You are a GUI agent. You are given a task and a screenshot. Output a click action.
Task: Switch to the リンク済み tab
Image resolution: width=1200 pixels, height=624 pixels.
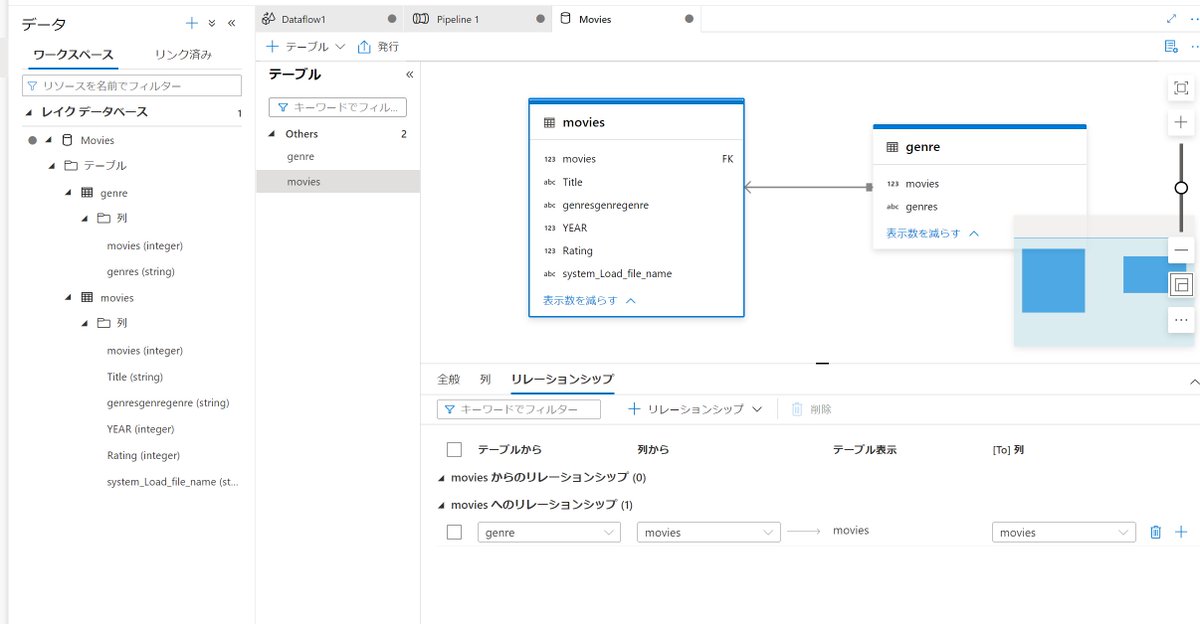pyautogui.click(x=183, y=55)
